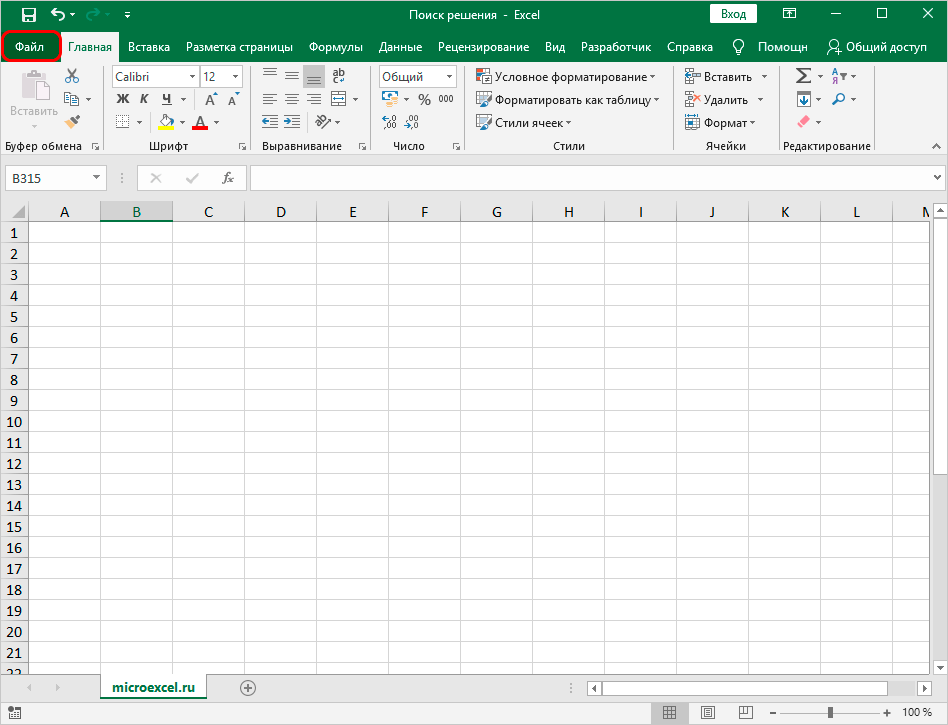
Task: Switch to the Рецензирование tab
Action: pyautogui.click(x=484, y=47)
